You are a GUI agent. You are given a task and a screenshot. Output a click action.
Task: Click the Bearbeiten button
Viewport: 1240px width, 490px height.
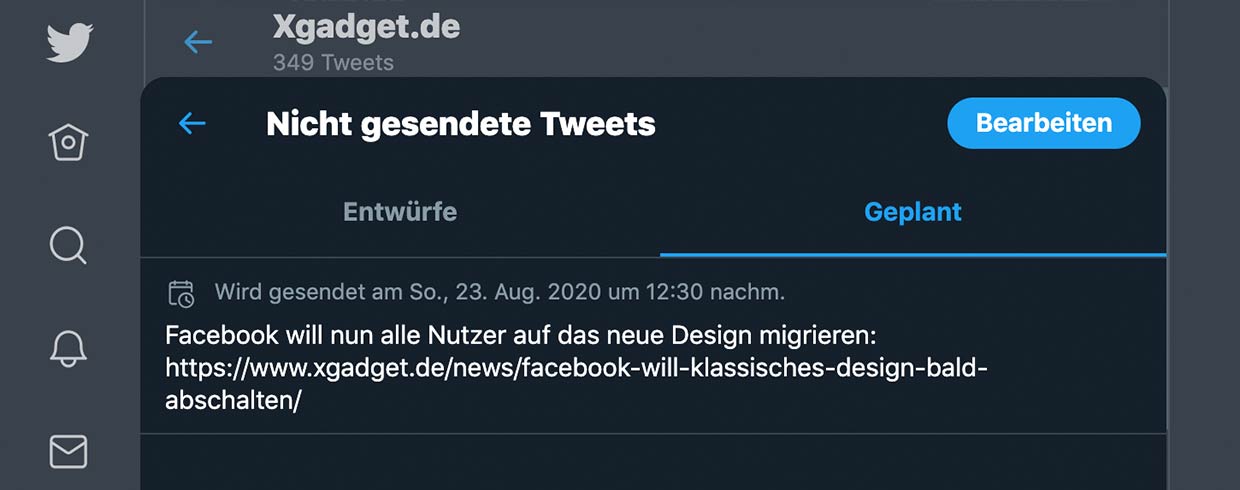click(1044, 123)
